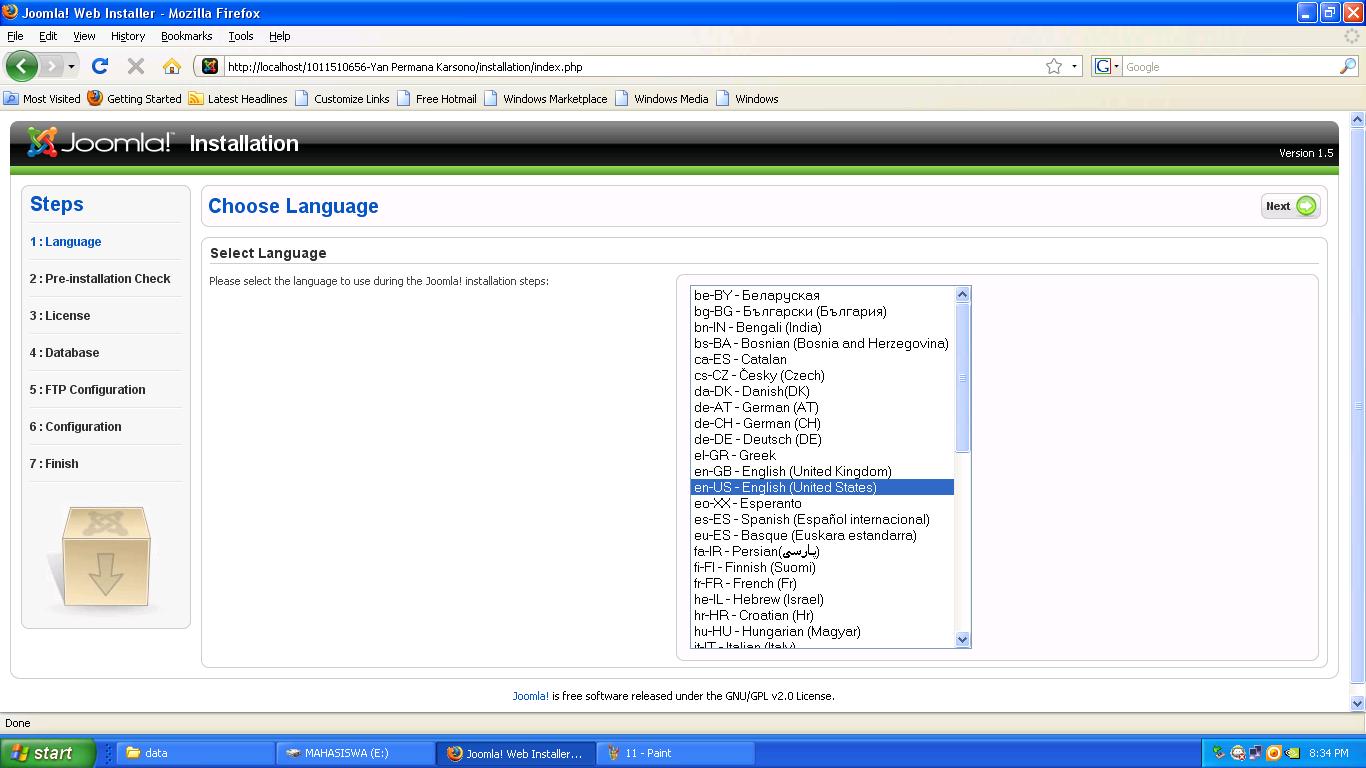The image size is (1366, 768).
Task: Click the Google search box
Action: pyautogui.click(x=1230, y=67)
